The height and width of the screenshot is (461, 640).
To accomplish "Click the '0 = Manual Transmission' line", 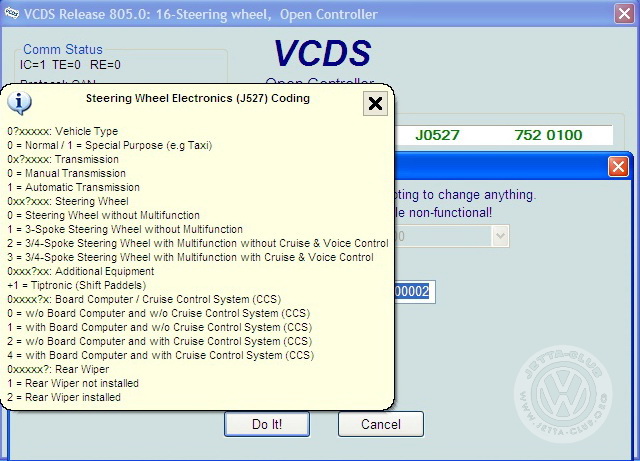I will [67, 174].
